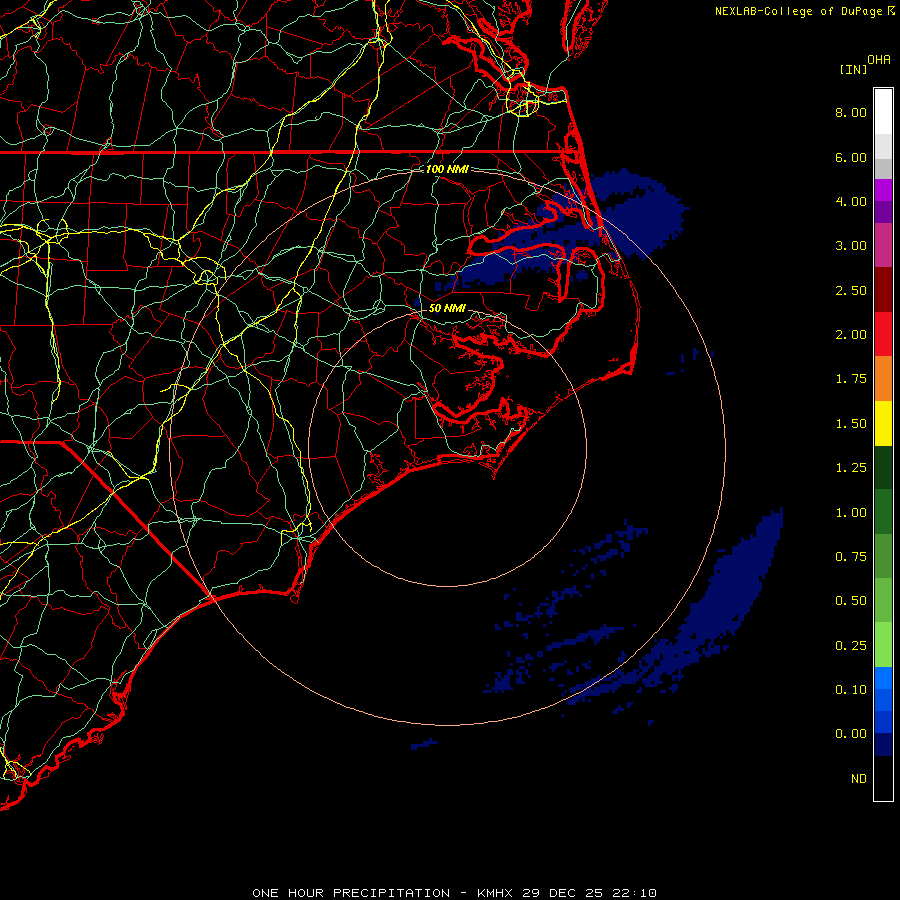Click the white 8.00 inch legend swatch
The width and height of the screenshot is (900, 900).
point(883,112)
